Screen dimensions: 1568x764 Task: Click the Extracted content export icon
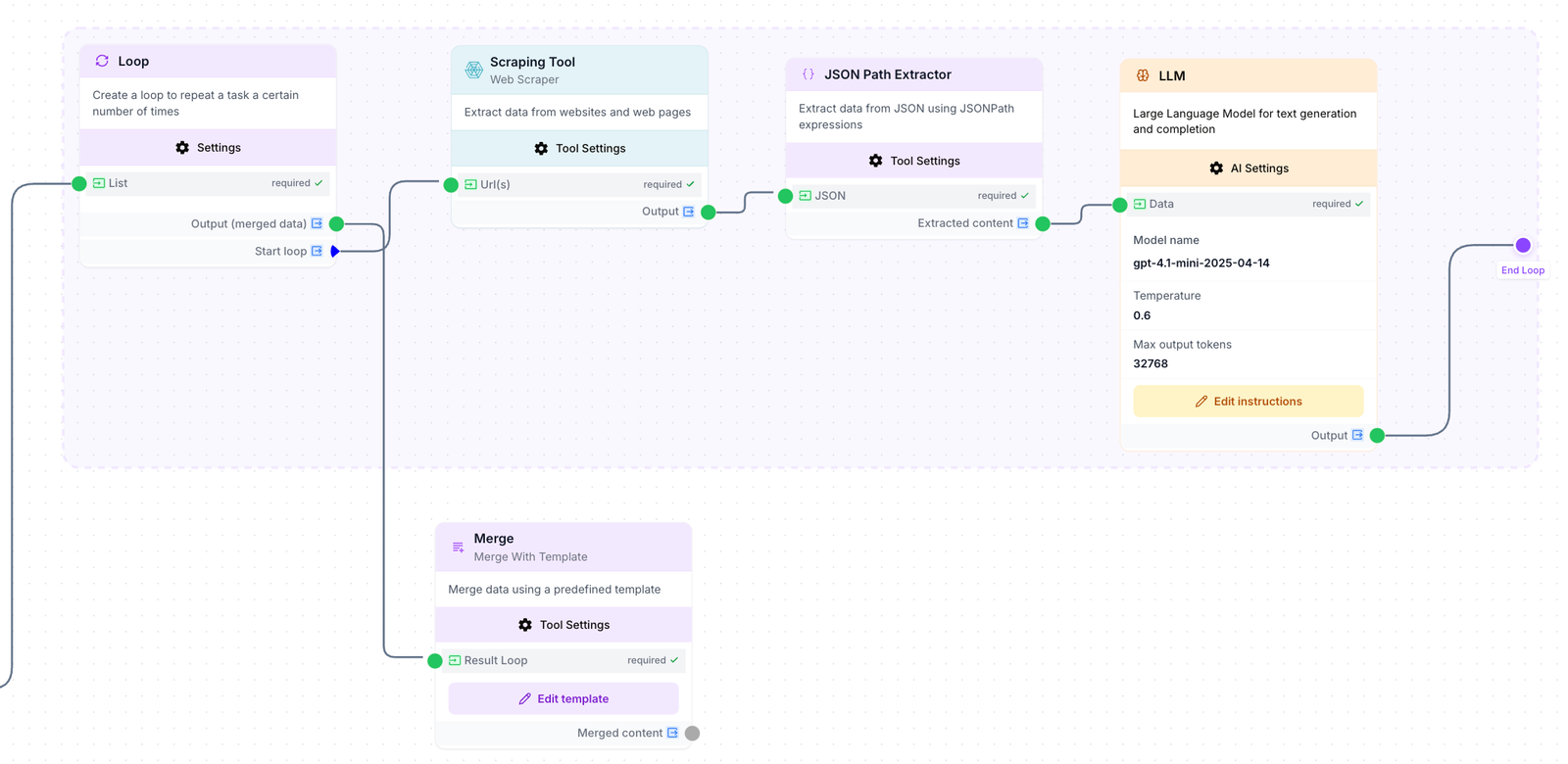point(1023,223)
